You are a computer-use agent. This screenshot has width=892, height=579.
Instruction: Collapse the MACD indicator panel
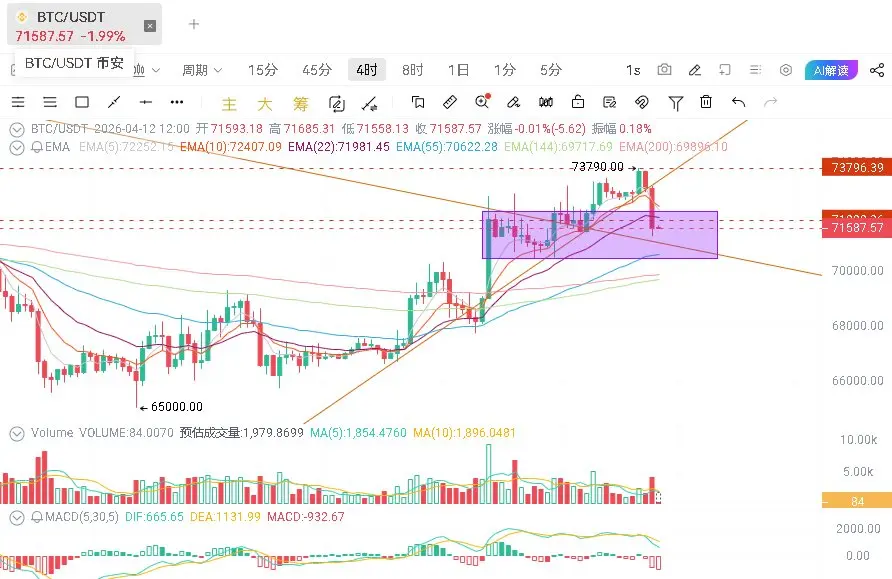[17, 518]
